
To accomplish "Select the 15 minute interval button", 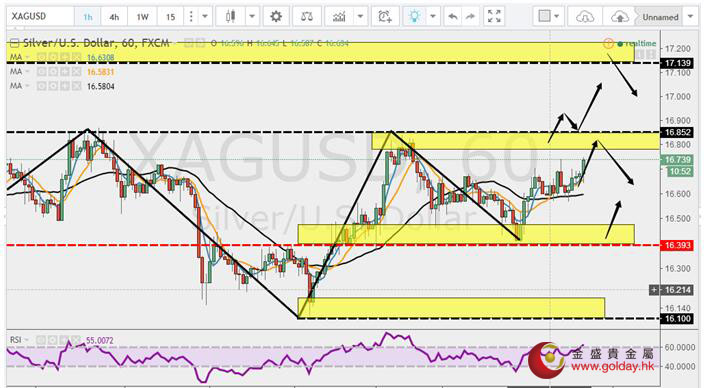I will pos(170,17).
